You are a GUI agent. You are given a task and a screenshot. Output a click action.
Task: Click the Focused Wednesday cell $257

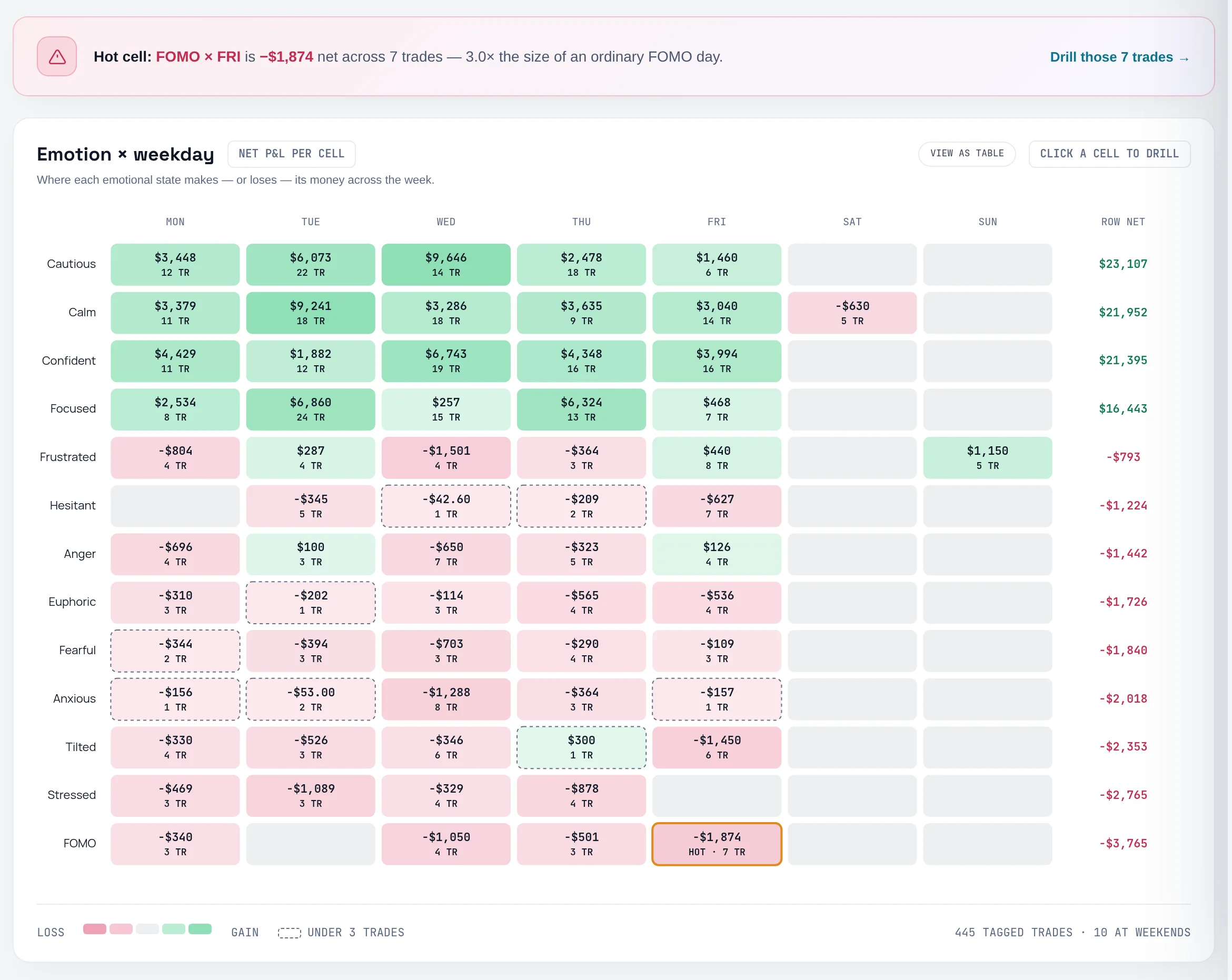click(446, 409)
